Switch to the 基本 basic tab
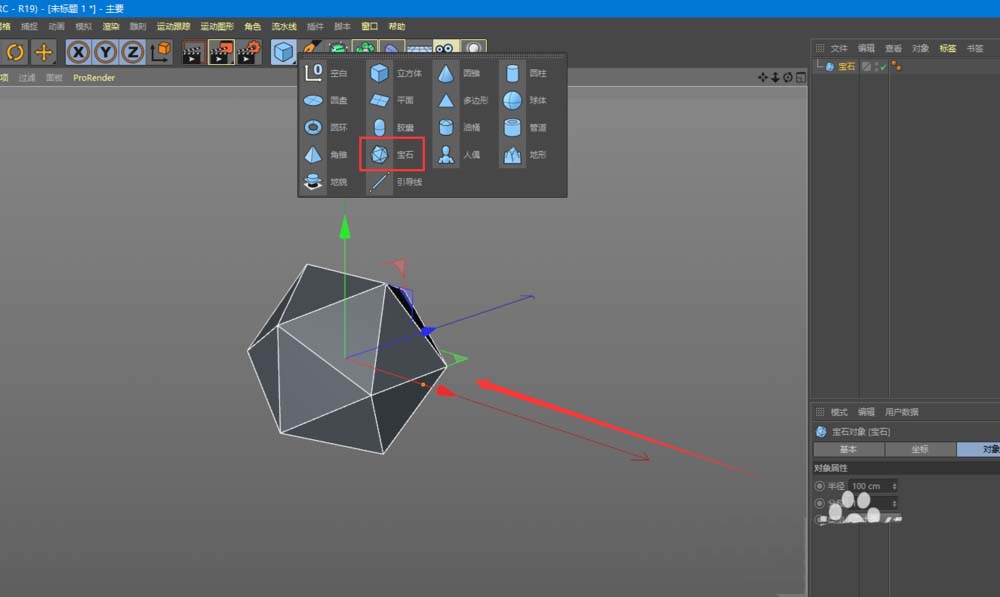 (x=848, y=450)
